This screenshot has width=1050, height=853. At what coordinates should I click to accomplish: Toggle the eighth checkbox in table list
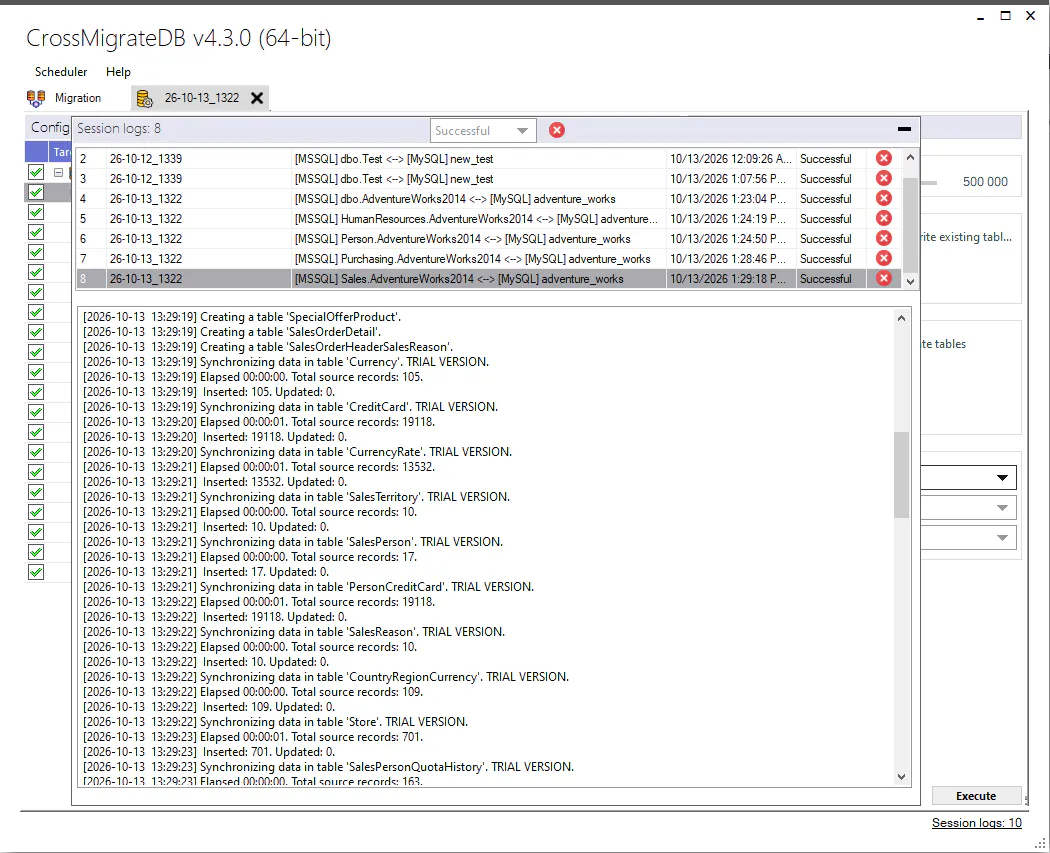36,313
